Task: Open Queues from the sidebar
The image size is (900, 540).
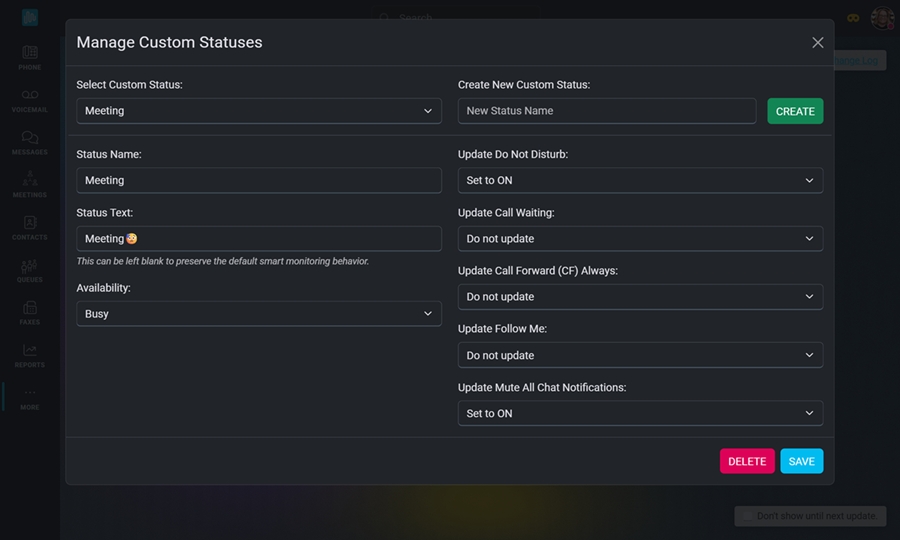Action: click(30, 270)
